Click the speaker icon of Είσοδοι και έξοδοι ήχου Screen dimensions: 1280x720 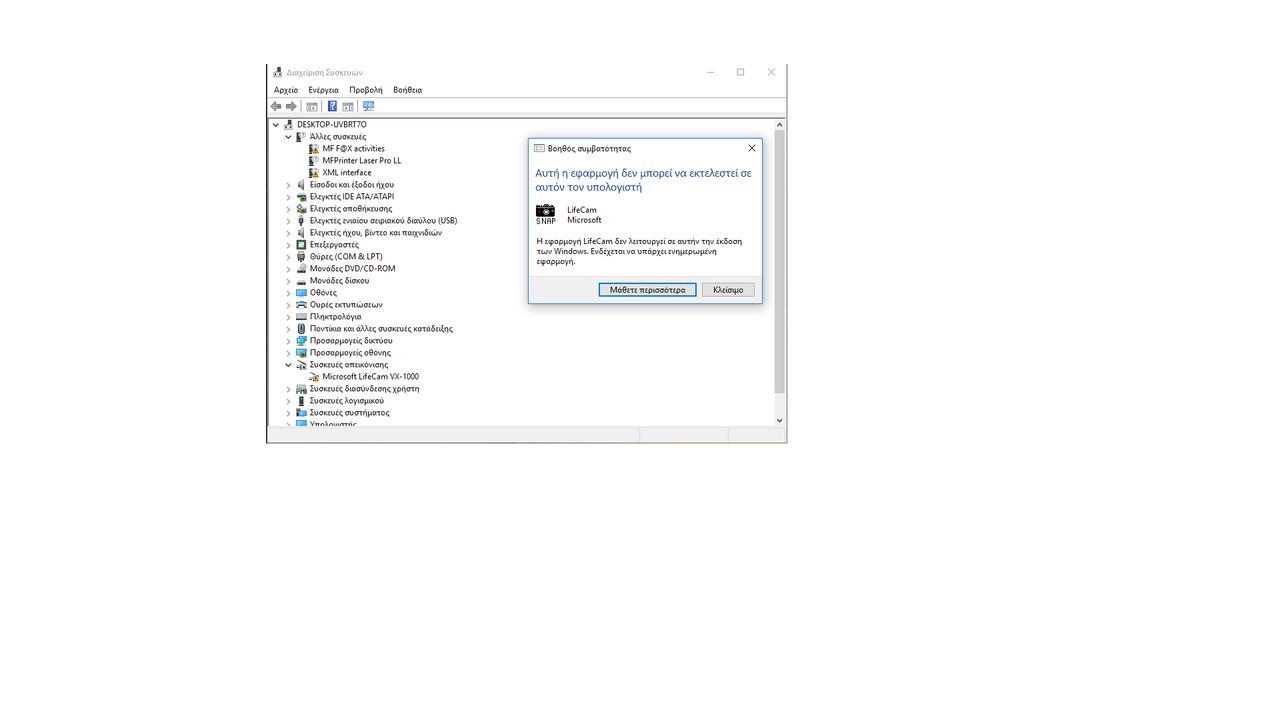[x=301, y=185]
